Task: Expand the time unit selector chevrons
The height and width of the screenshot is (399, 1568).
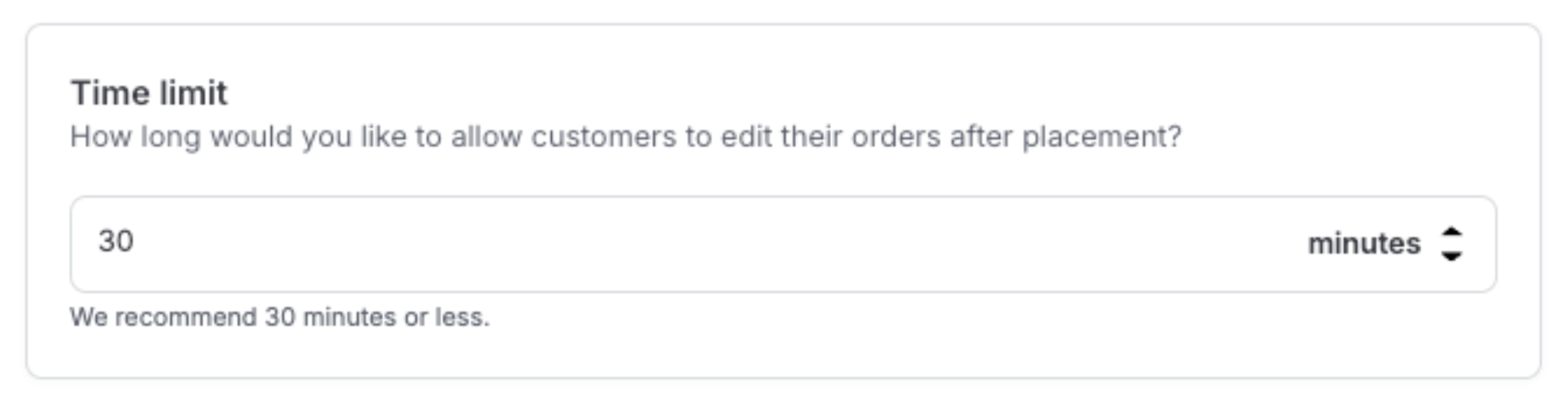Action: pos(1451,244)
